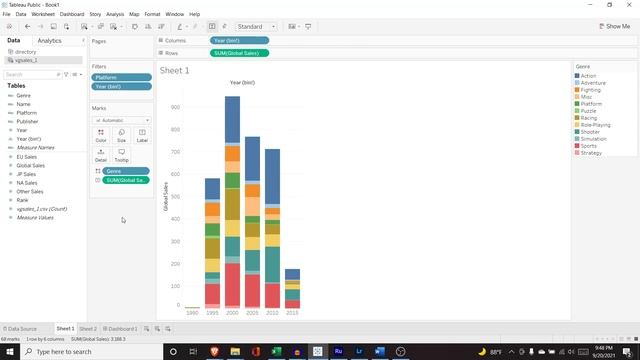Image resolution: width=640 pixels, height=360 pixels.
Task: Select the Year (bin) filter pill
Action: [x=122, y=87]
